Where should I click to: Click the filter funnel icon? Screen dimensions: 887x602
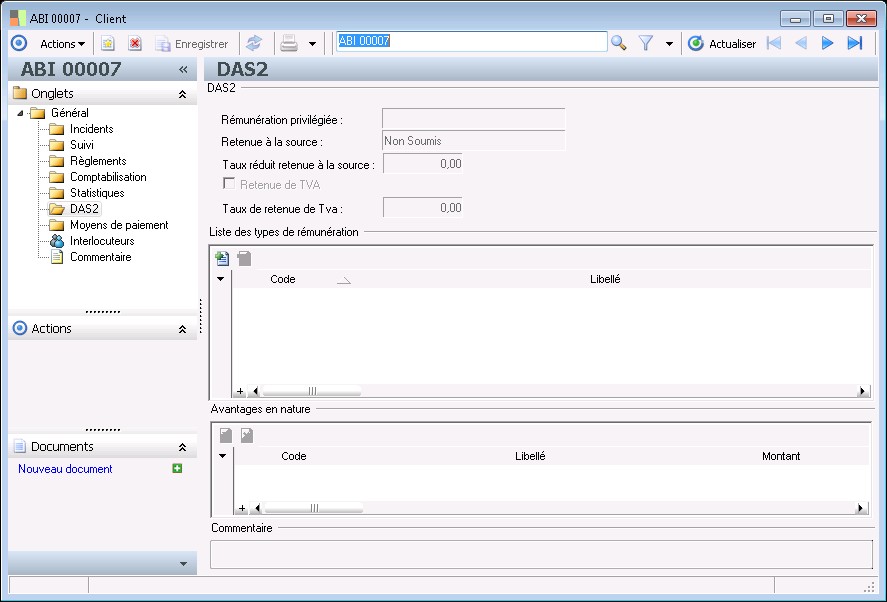(x=646, y=43)
